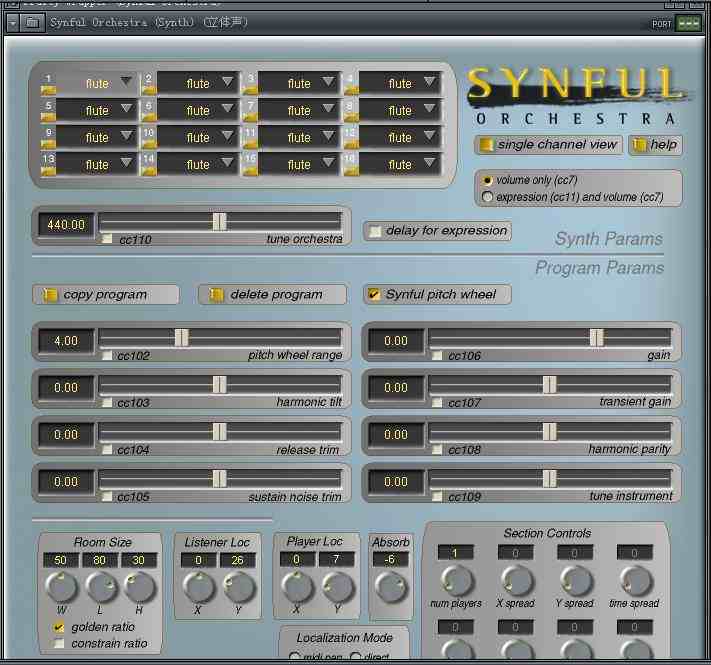Click the time spread knob
This screenshot has height=665, width=711.
pos(636,581)
